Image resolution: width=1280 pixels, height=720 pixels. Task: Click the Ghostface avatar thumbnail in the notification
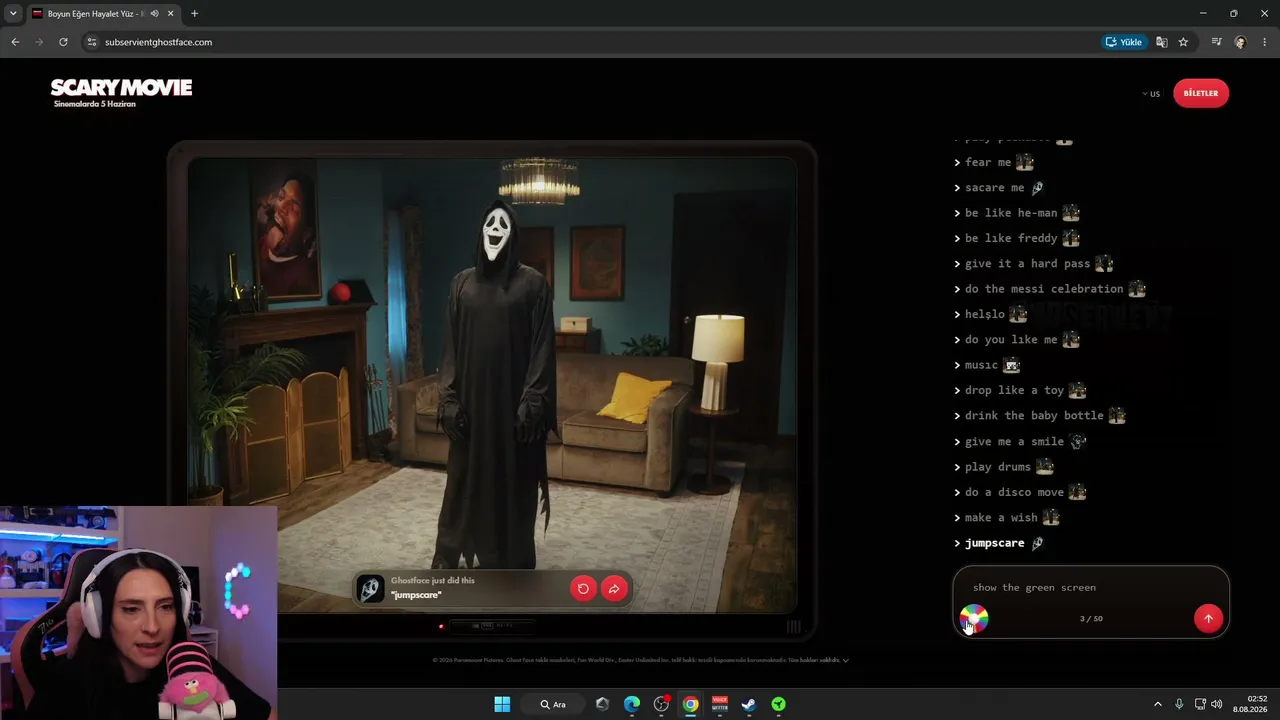click(371, 588)
